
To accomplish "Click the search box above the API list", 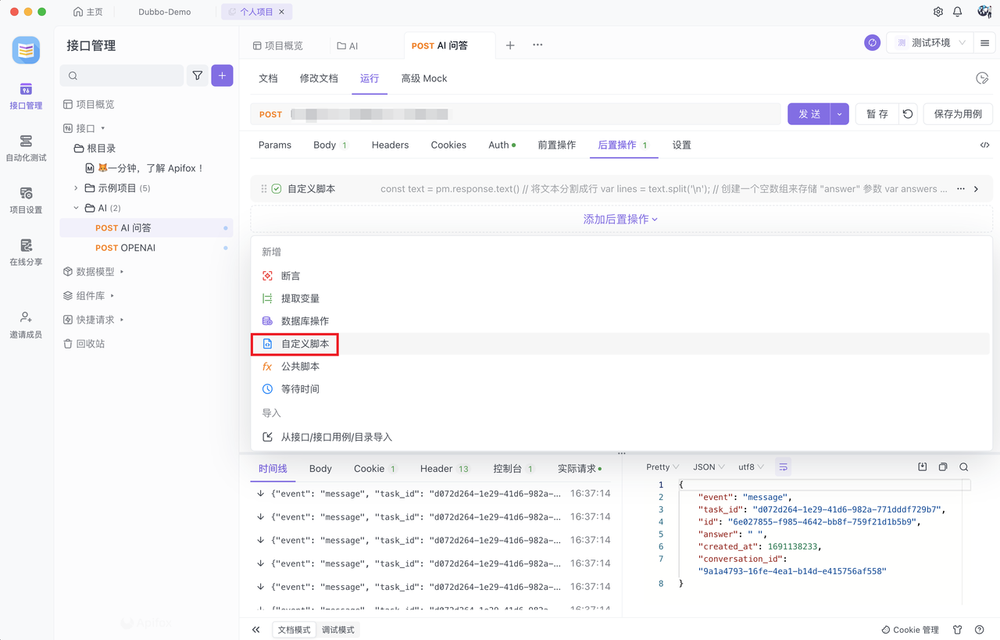I will click(x=121, y=75).
